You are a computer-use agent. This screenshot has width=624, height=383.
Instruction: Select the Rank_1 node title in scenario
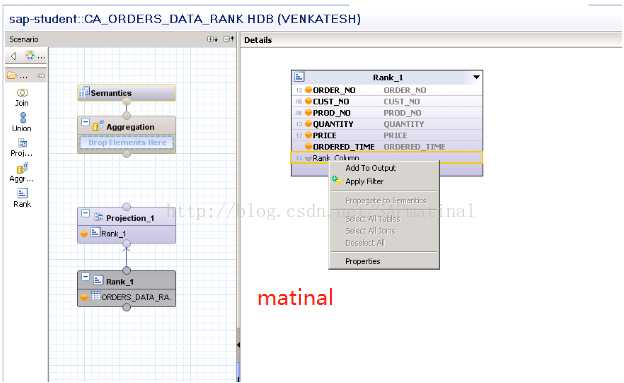point(120,281)
